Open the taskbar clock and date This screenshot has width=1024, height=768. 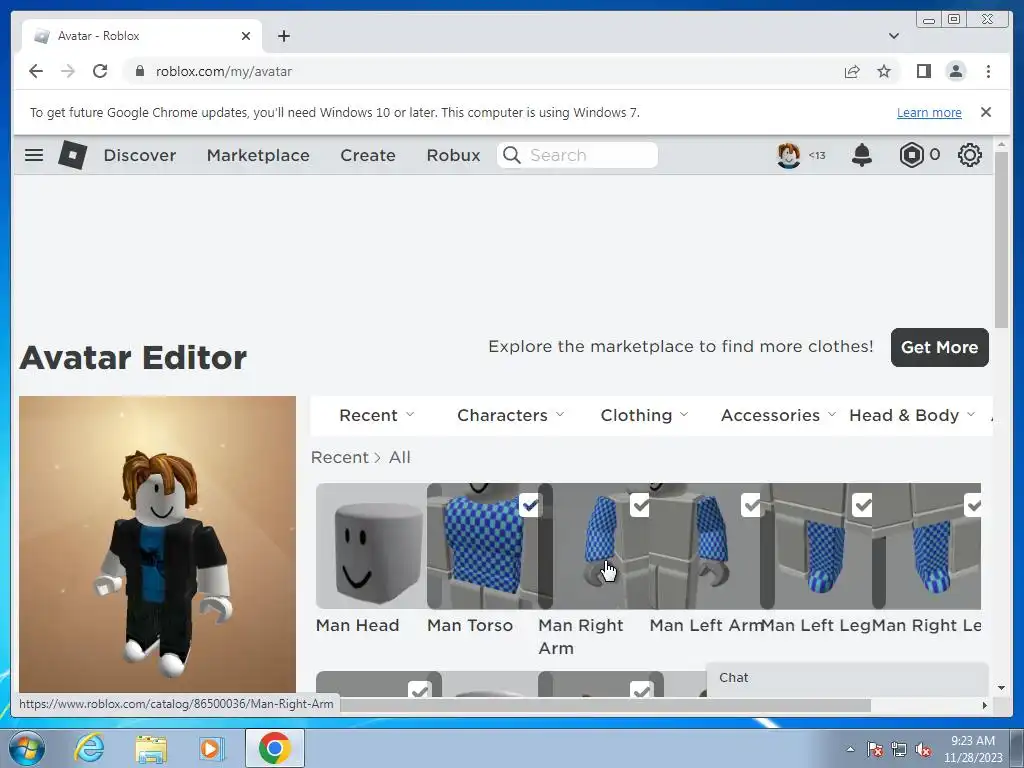pyautogui.click(x=972, y=748)
